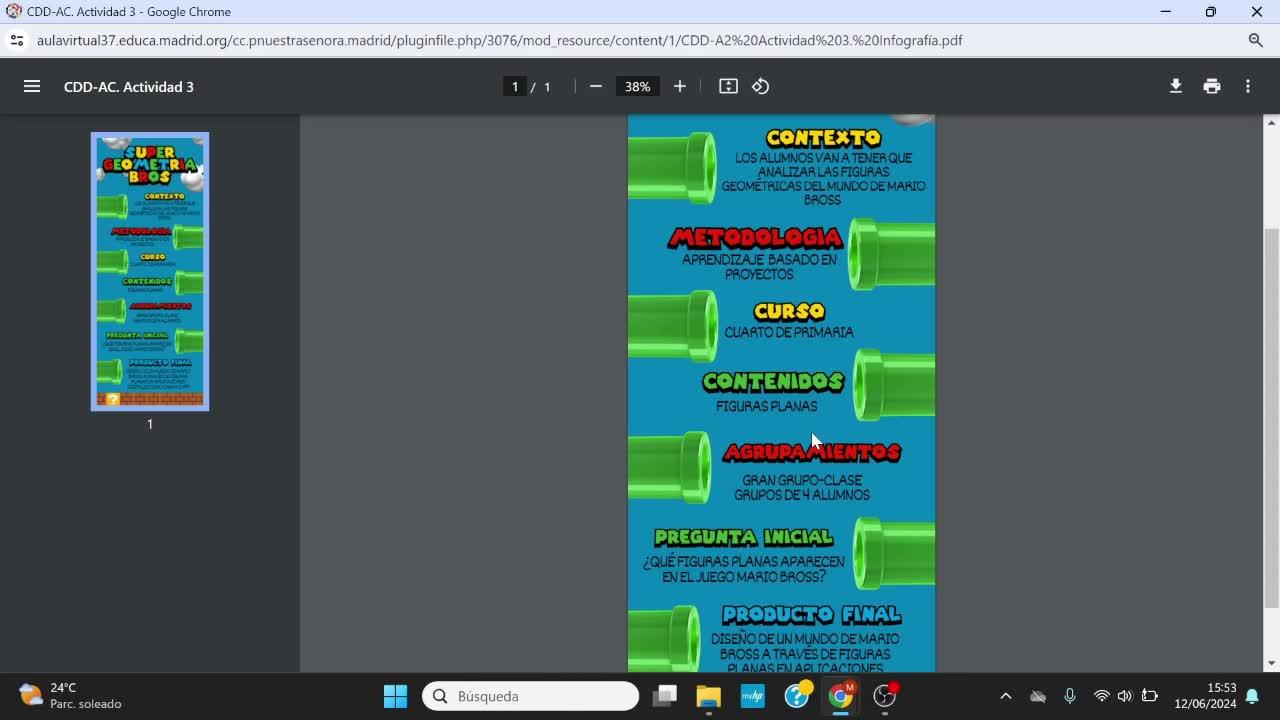Close the Chrome window
Screen dimensions: 1280x720
[1257, 12]
